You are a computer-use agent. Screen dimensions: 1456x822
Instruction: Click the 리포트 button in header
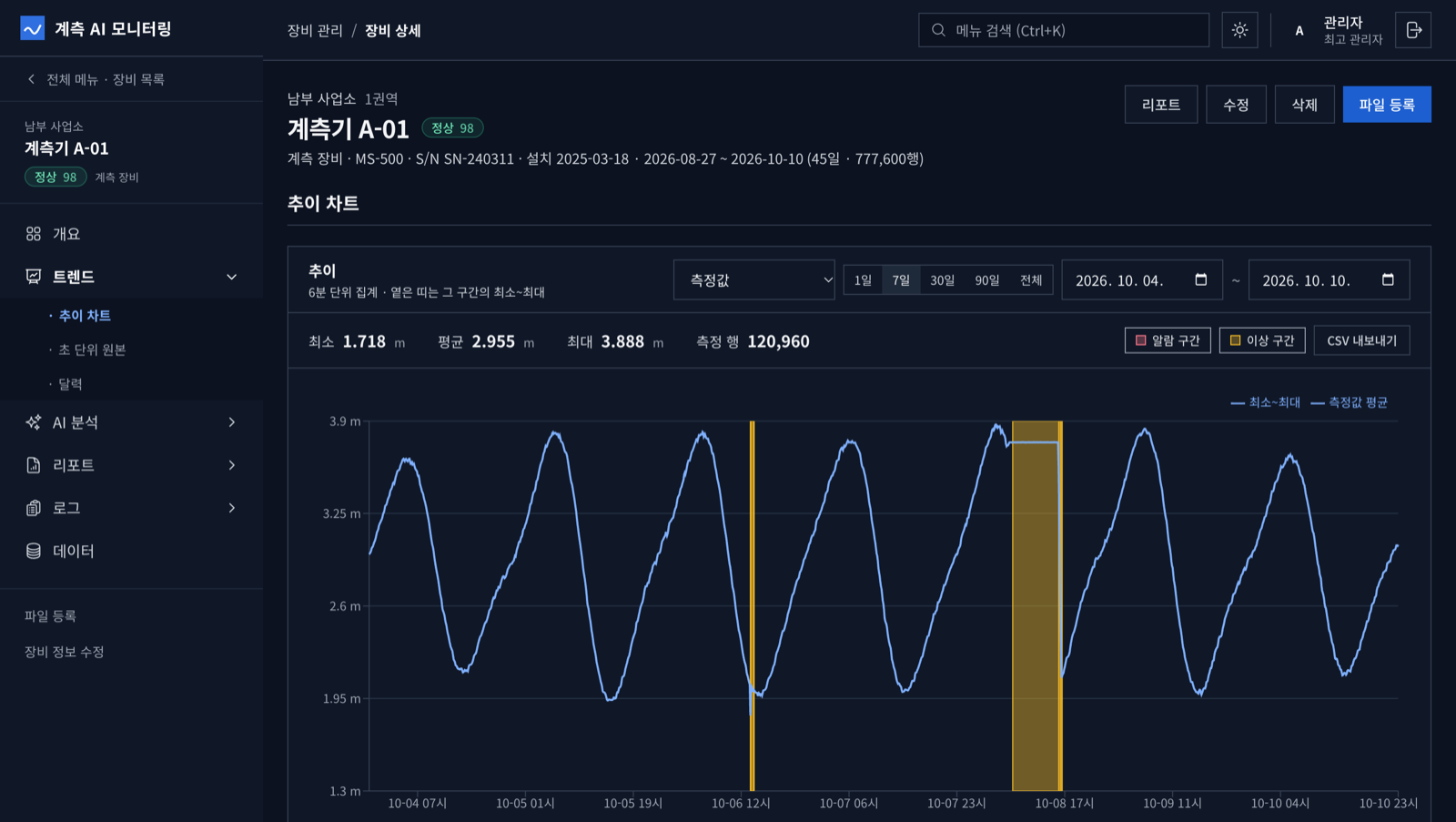1161,105
